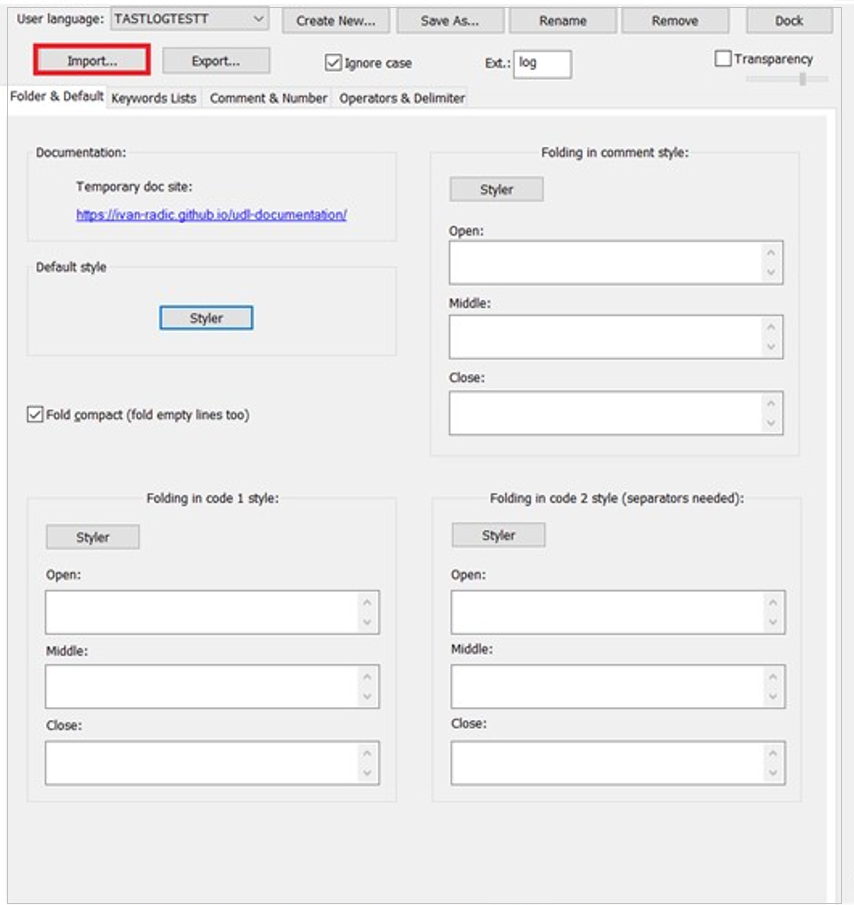Switch to the Keywords Lists tab

154,98
